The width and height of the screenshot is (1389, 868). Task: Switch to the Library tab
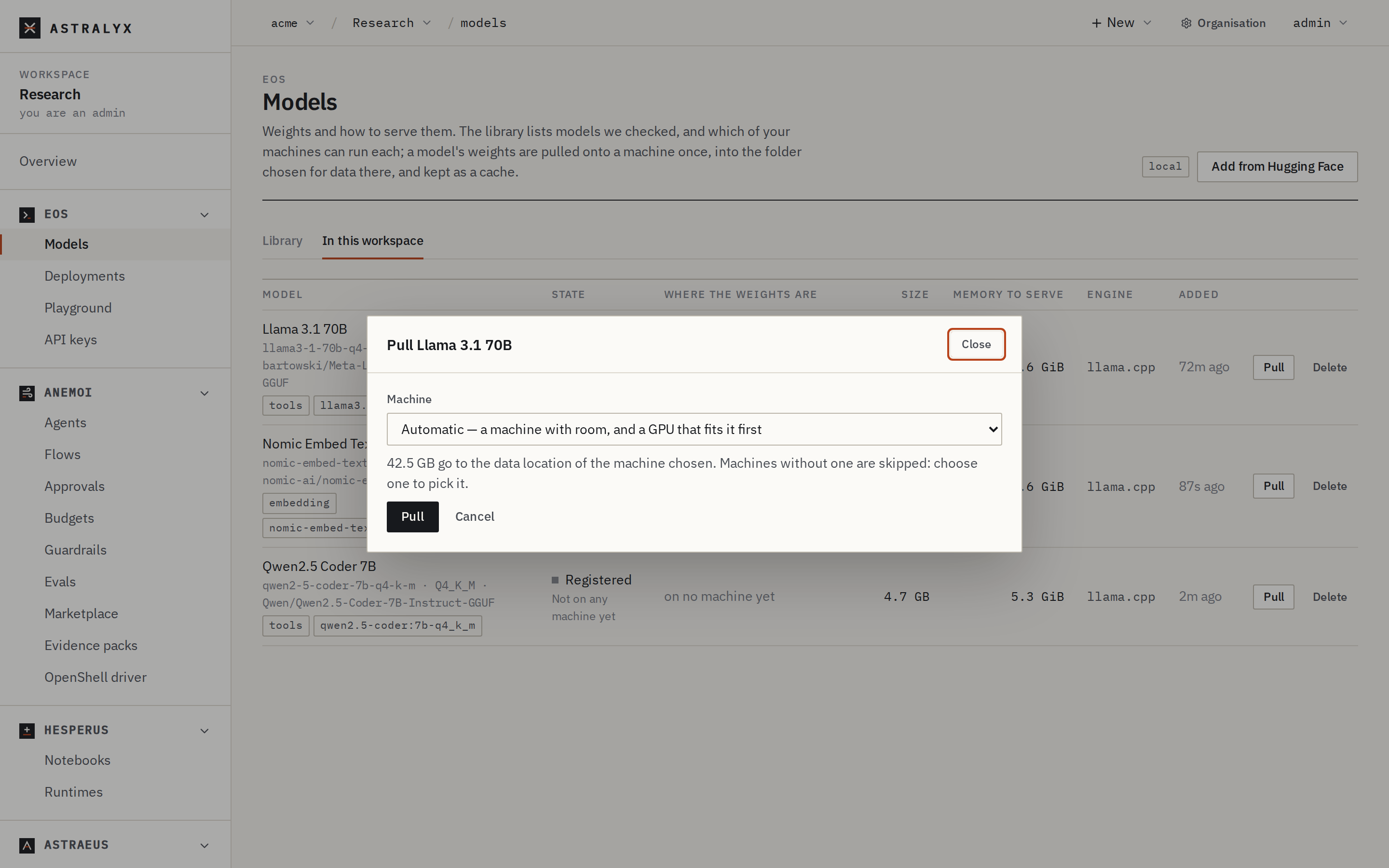coord(283,241)
